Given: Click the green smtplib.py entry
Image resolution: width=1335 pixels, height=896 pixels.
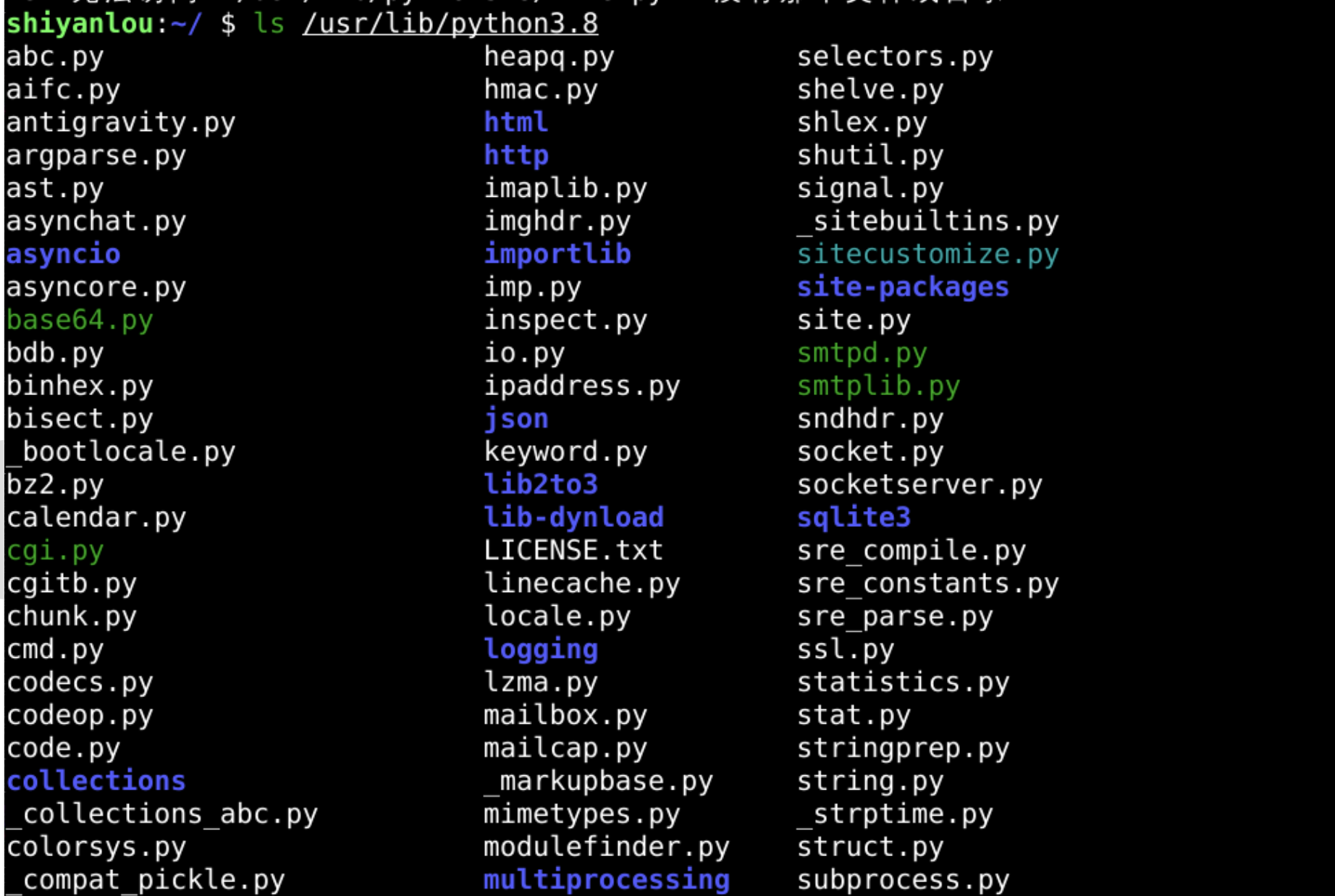Looking at the screenshot, I should point(878,386).
